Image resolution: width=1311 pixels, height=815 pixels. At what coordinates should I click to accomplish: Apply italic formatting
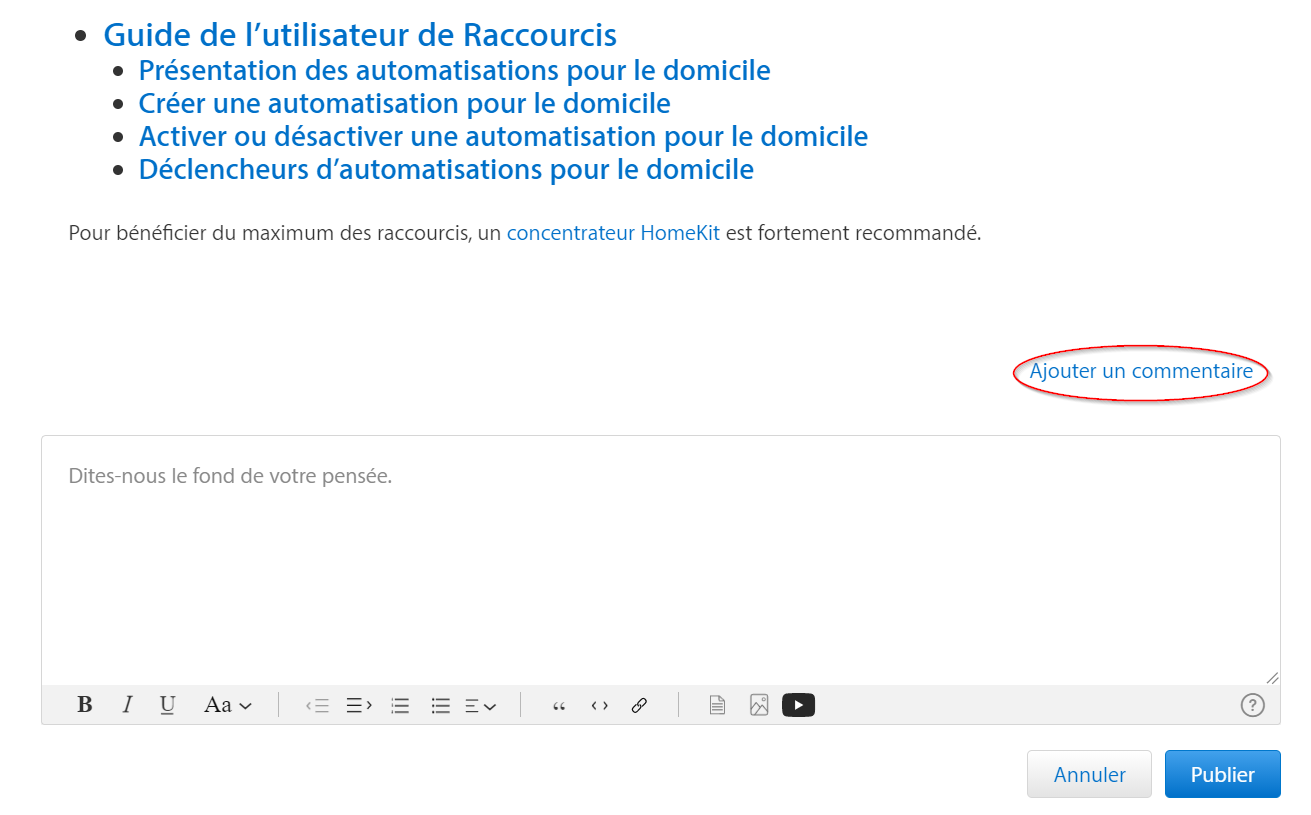tap(127, 705)
